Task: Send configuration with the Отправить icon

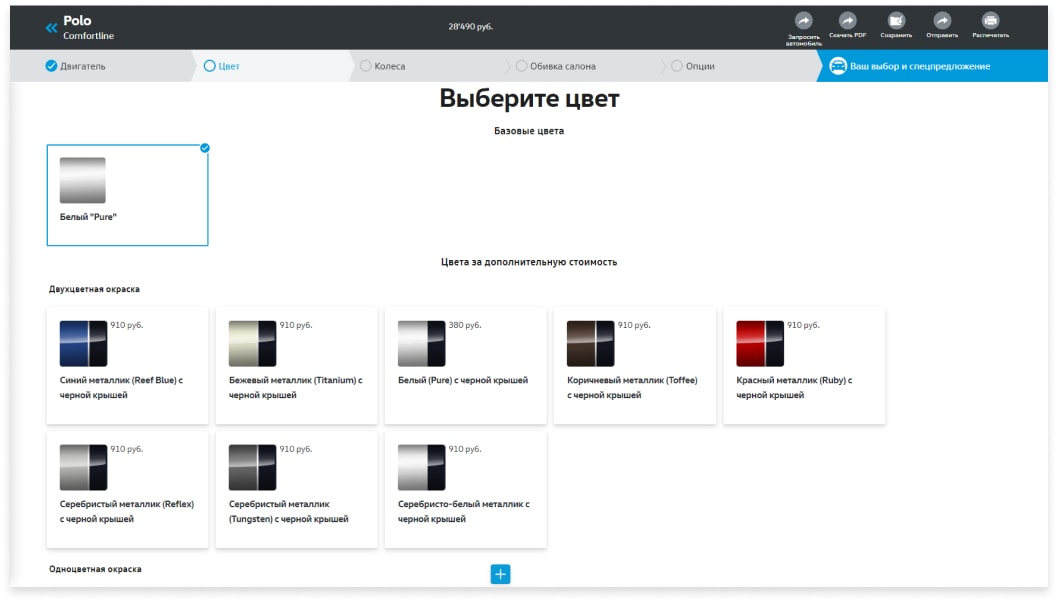Action: coord(942,21)
